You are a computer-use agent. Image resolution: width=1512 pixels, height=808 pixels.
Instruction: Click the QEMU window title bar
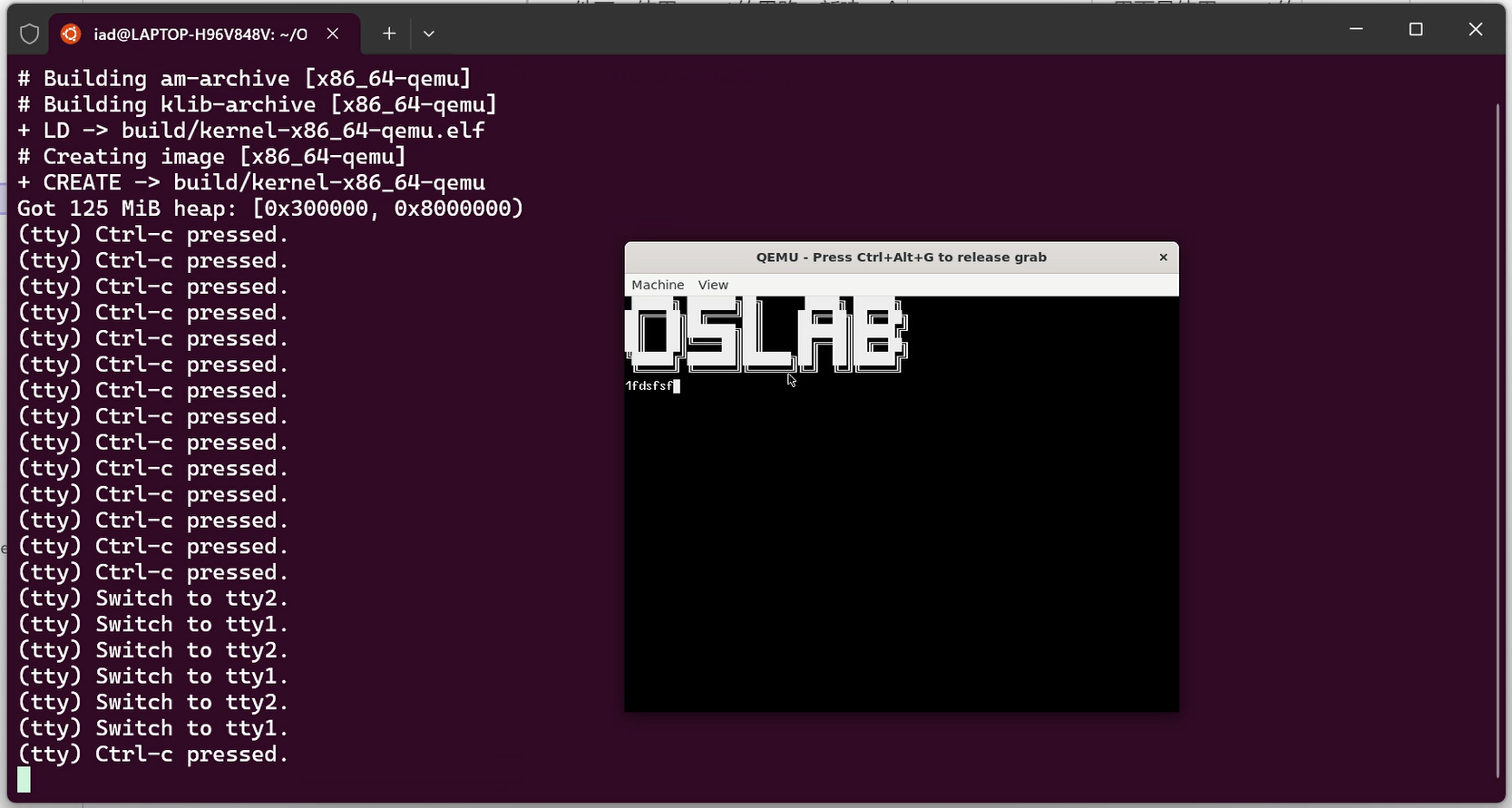901,258
